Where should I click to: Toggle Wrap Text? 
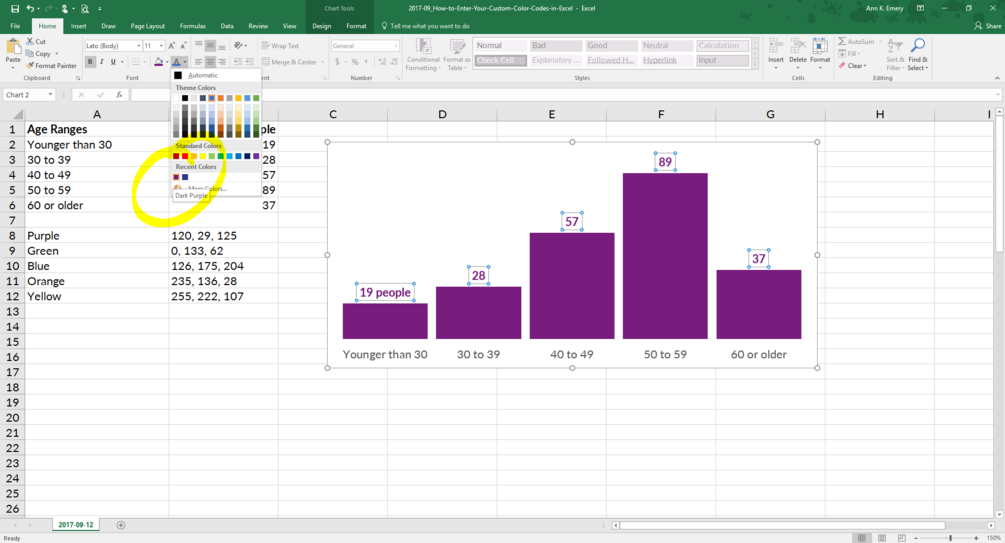(280, 46)
